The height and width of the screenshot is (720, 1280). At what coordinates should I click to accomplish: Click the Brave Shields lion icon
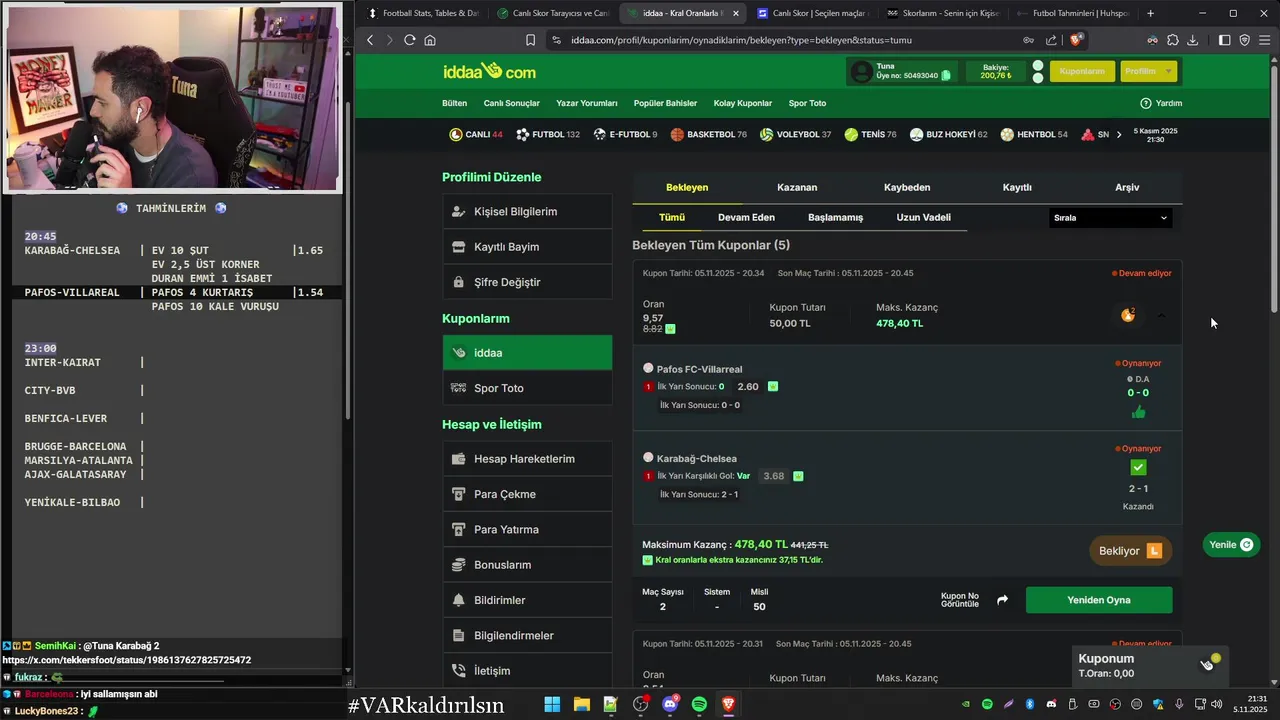tap(1076, 40)
